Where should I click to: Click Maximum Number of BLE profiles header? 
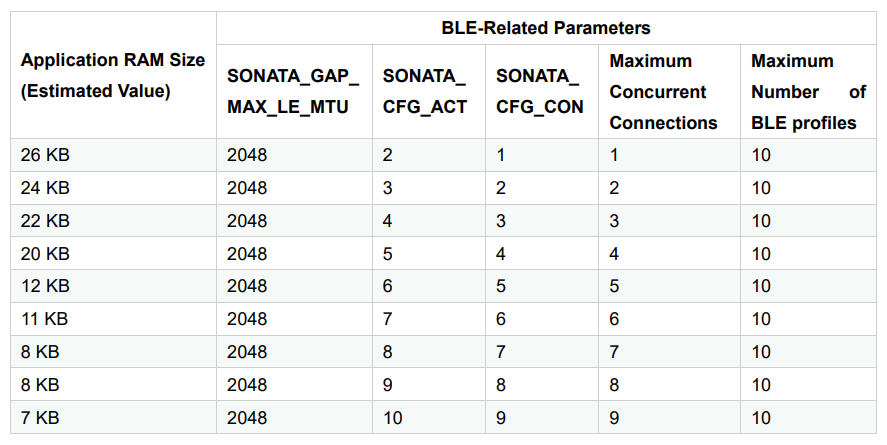coord(808,91)
